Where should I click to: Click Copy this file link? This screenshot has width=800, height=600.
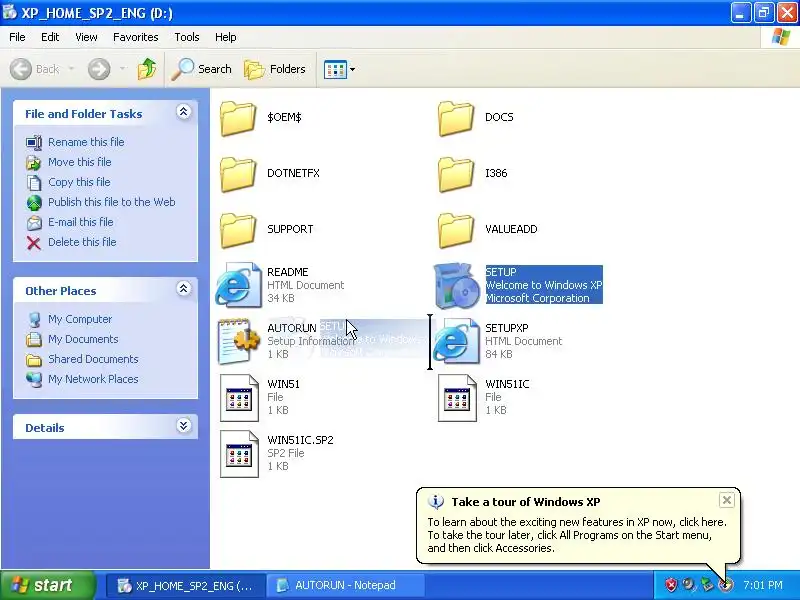point(79,182)
